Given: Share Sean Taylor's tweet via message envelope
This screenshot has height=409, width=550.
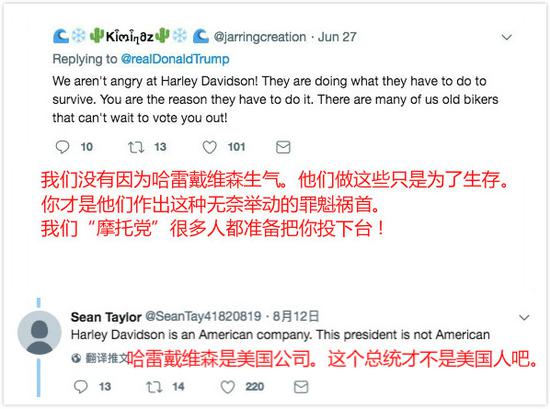Looking at the screenshot, I should [x=301, y=387].
